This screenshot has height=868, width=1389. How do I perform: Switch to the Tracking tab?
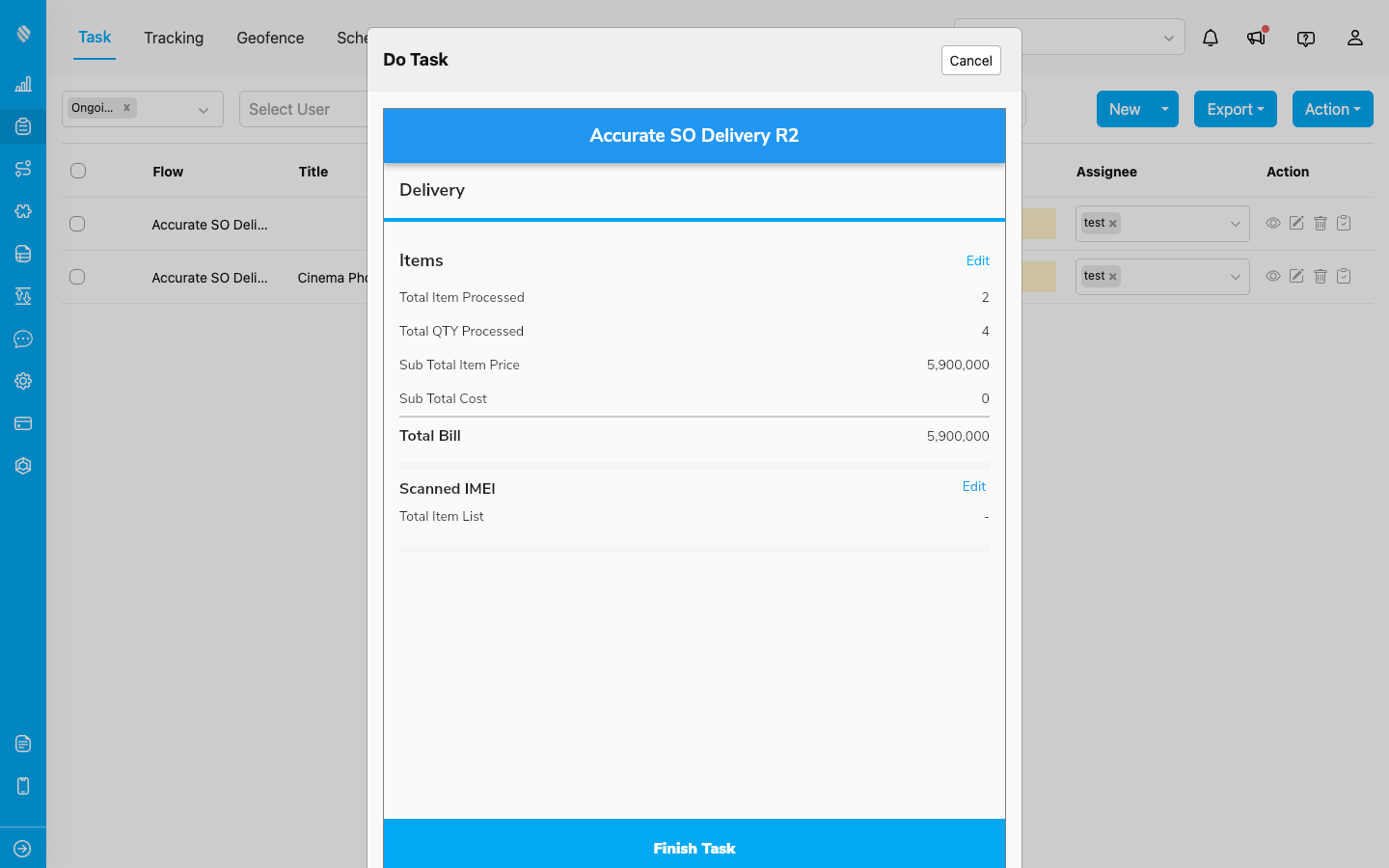174,38
